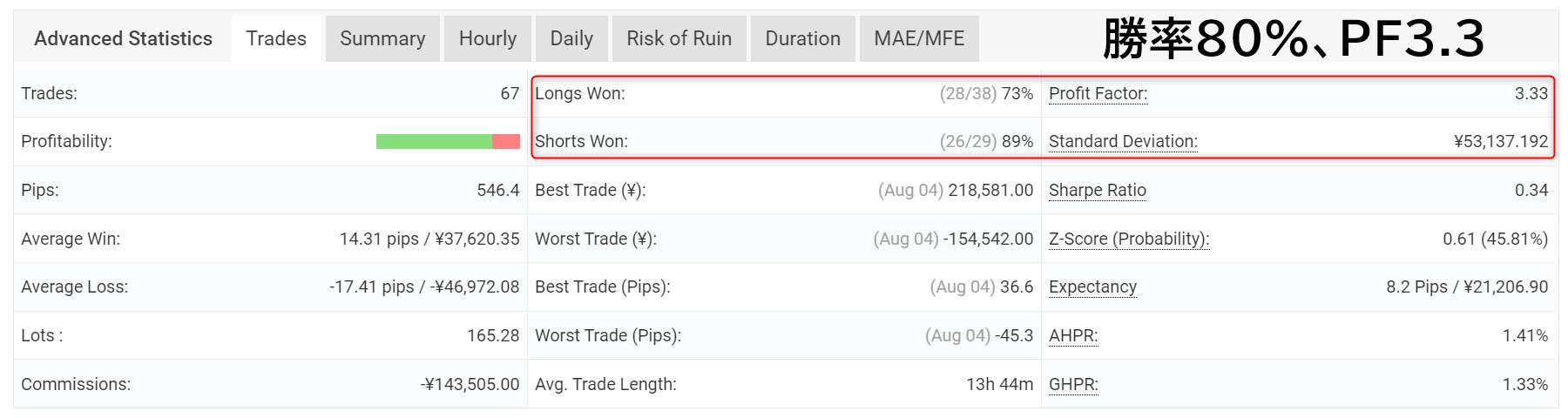Open the Hourly tab
1568x418 pixels.
(x=488, y=38)
